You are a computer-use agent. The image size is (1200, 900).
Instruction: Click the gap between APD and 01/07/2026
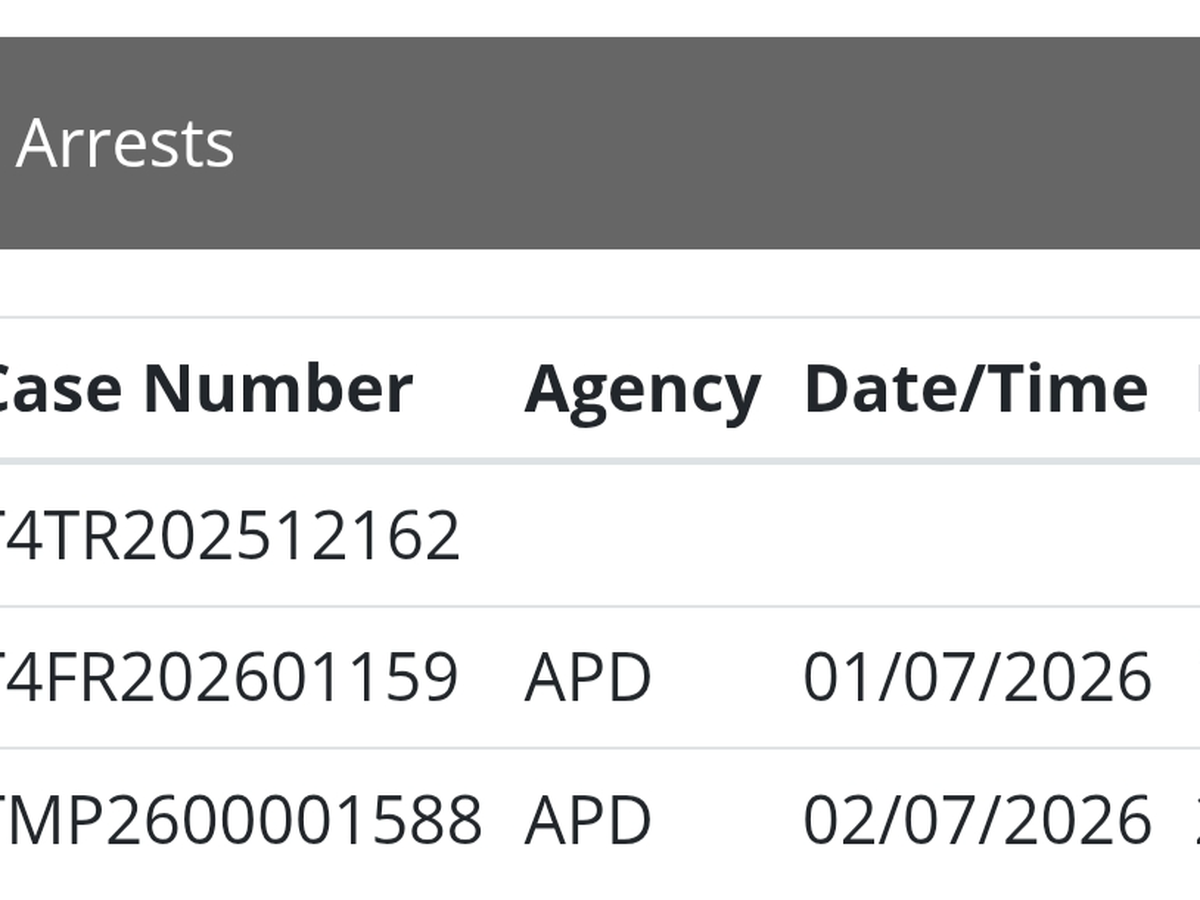pos(727,677)
